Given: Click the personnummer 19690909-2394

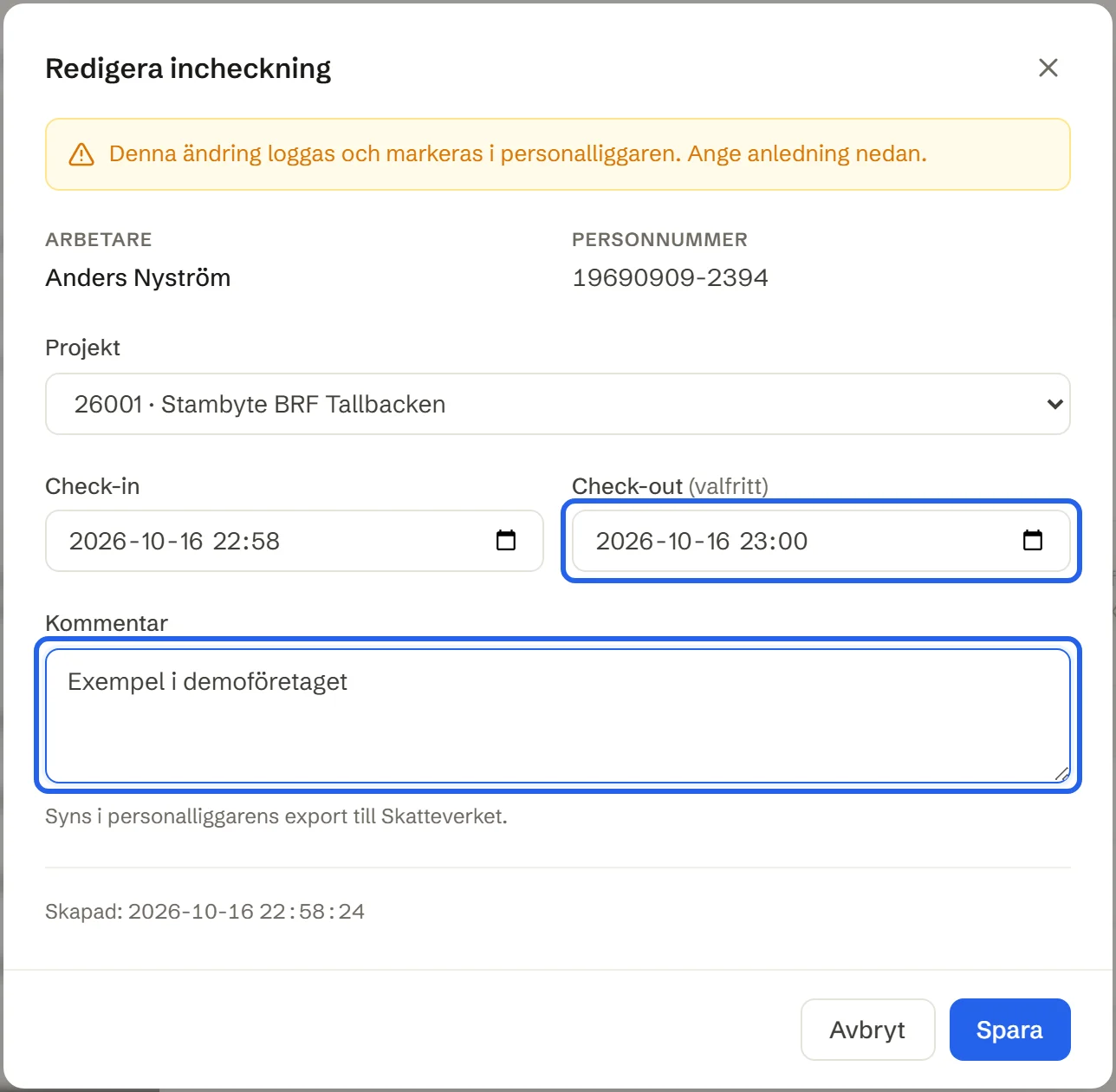Looking at the screenshot, I should tap(671, 278).
